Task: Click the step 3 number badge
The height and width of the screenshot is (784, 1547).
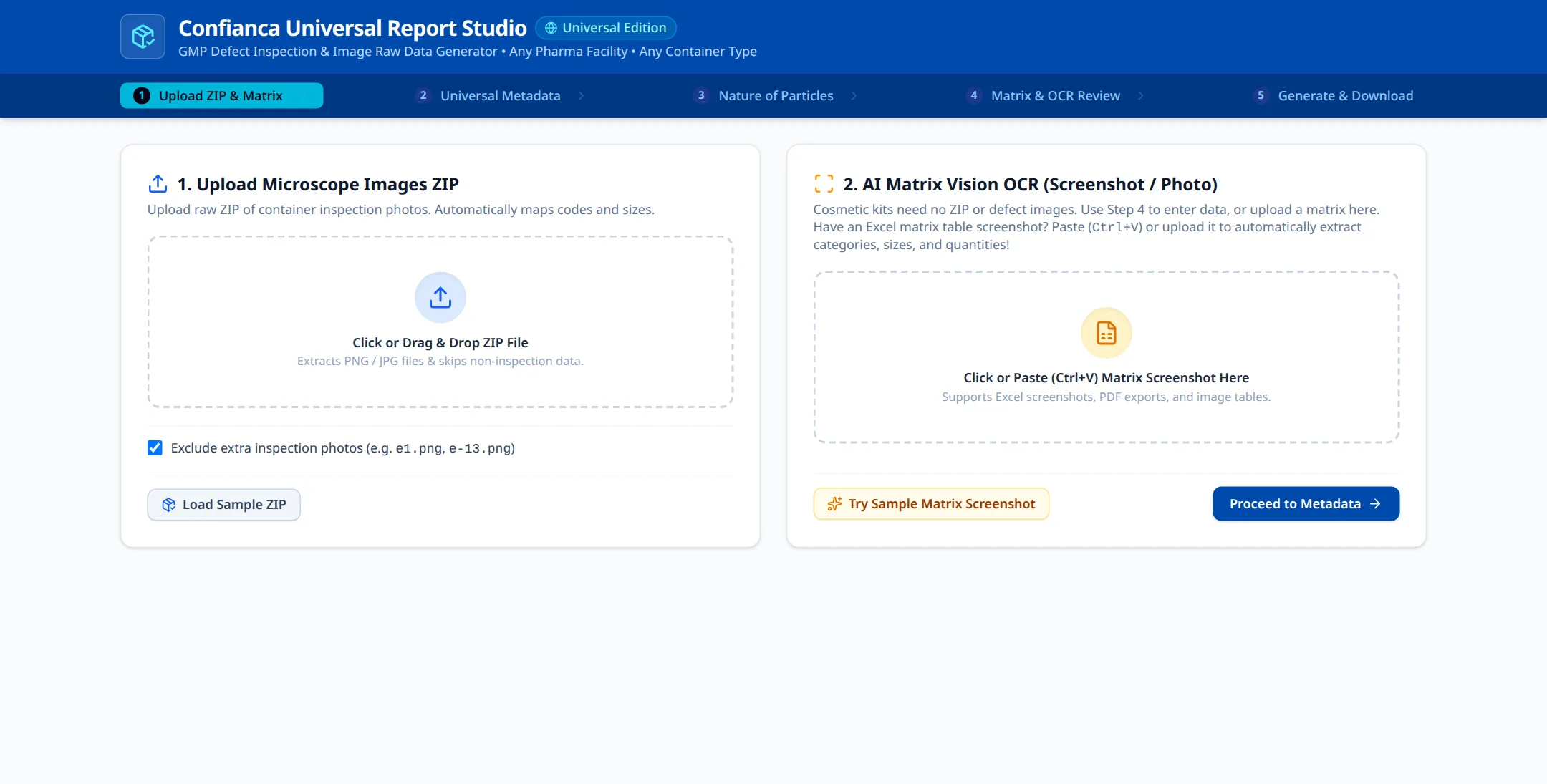Action: coord(701,95)
